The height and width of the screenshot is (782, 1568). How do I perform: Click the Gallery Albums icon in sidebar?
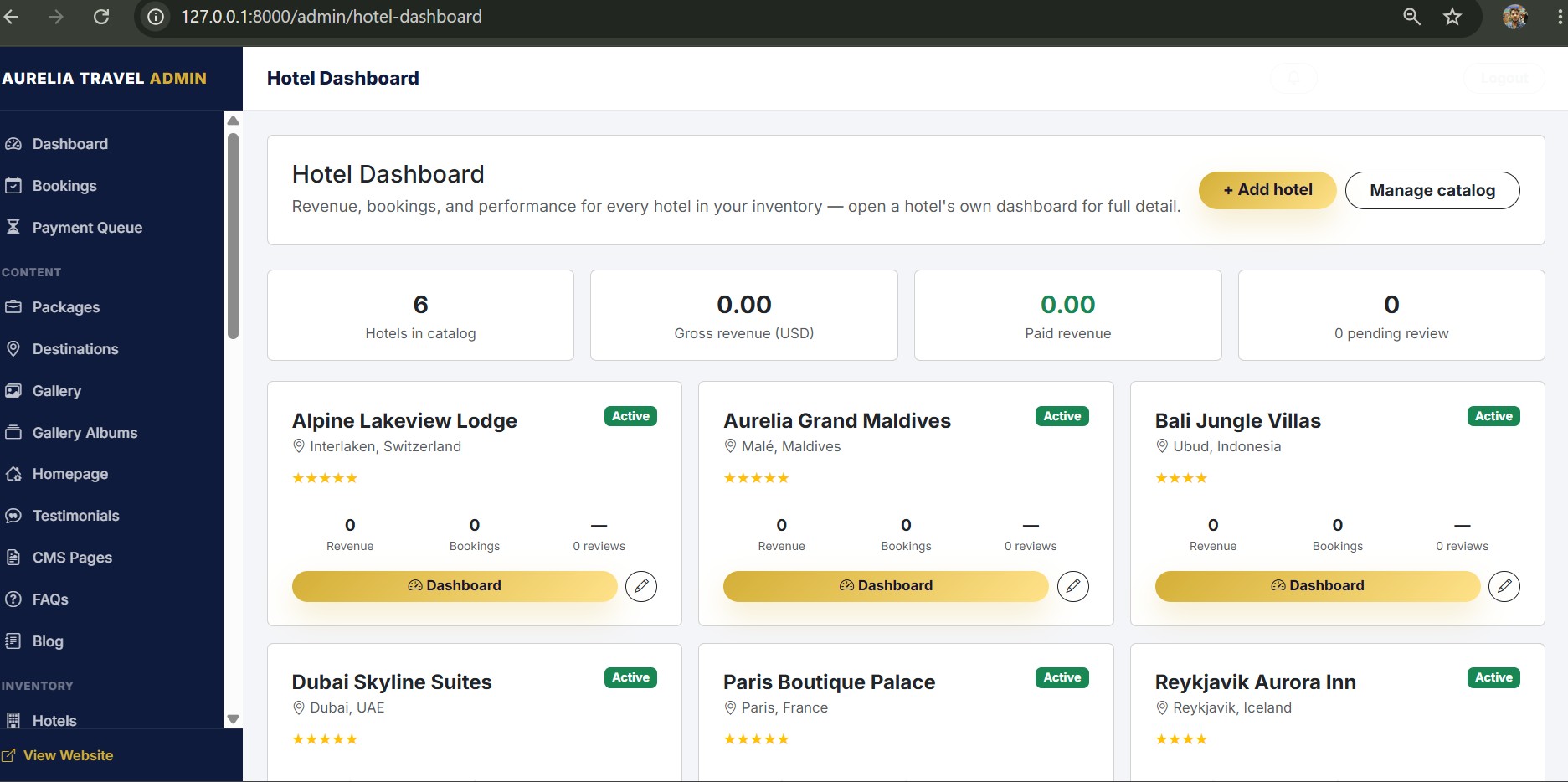coord(13,433)
